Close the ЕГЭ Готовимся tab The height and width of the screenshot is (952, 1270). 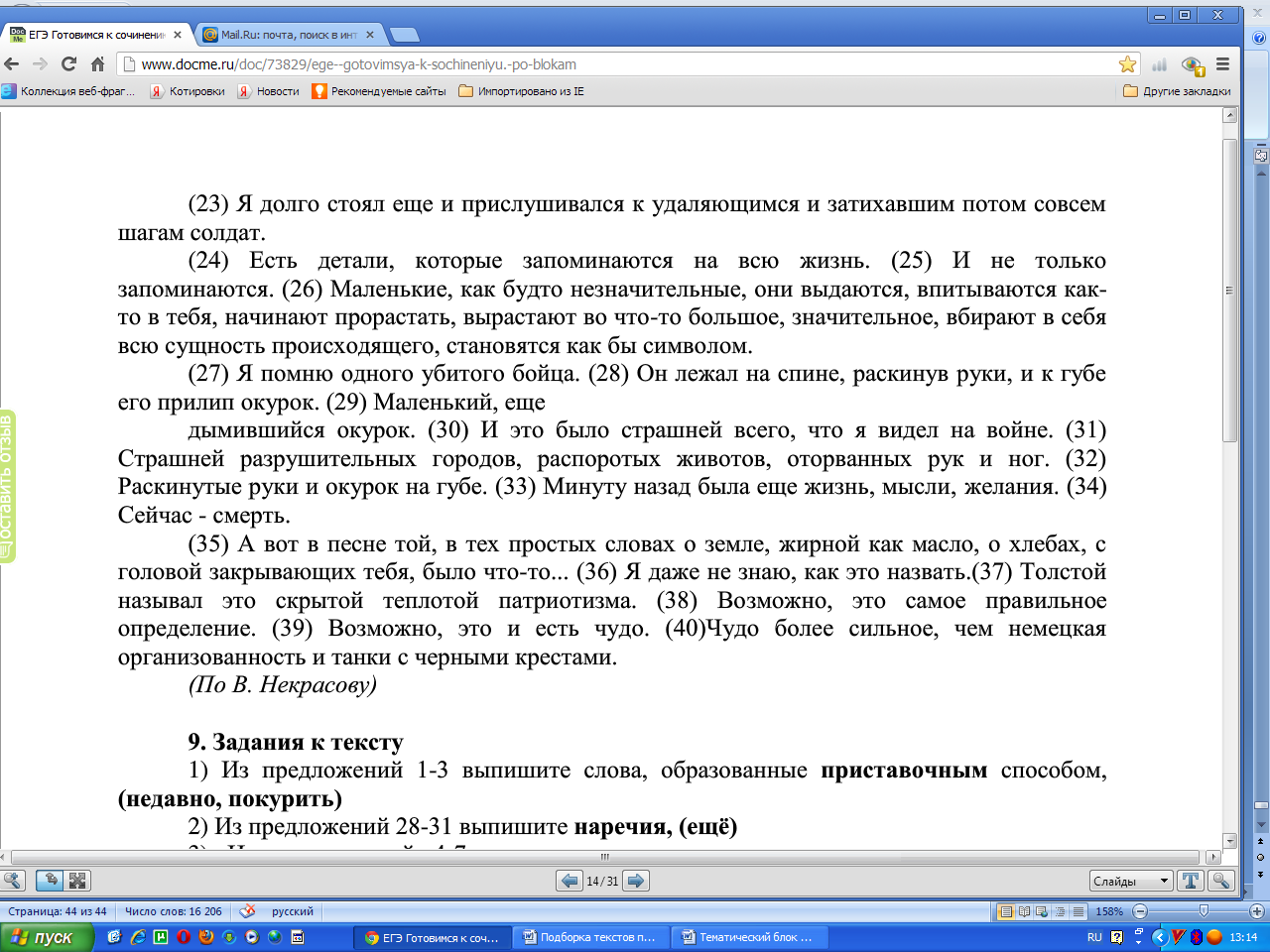point(178,35)
